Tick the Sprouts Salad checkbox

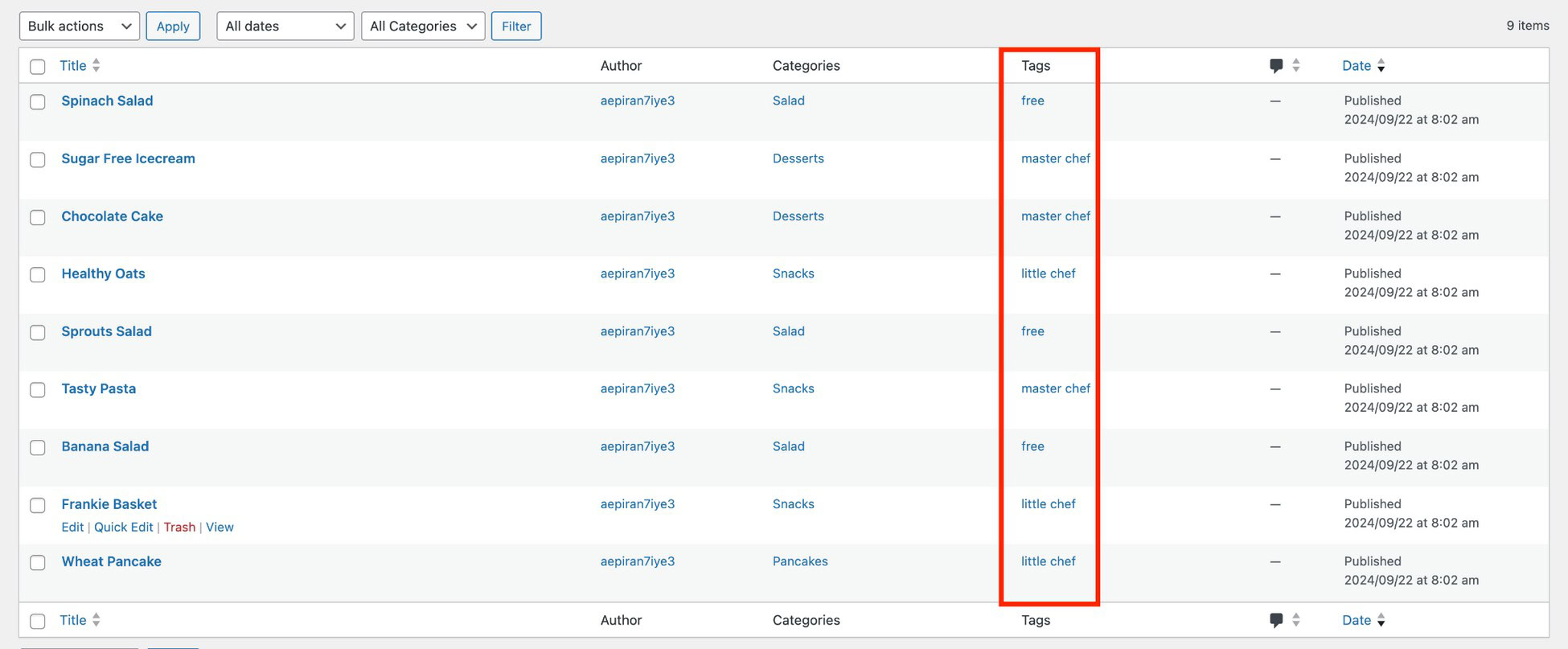click(x=38, y=332)
